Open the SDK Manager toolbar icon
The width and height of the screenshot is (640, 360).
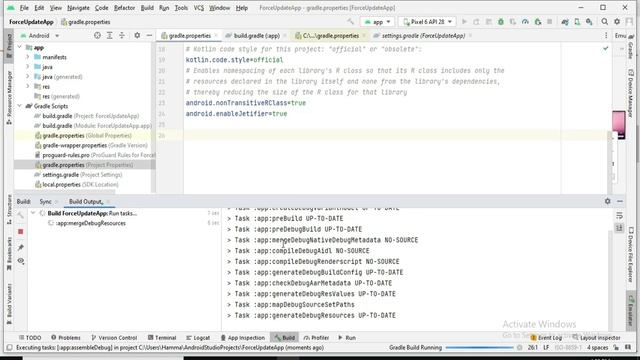tap(589, 22)
